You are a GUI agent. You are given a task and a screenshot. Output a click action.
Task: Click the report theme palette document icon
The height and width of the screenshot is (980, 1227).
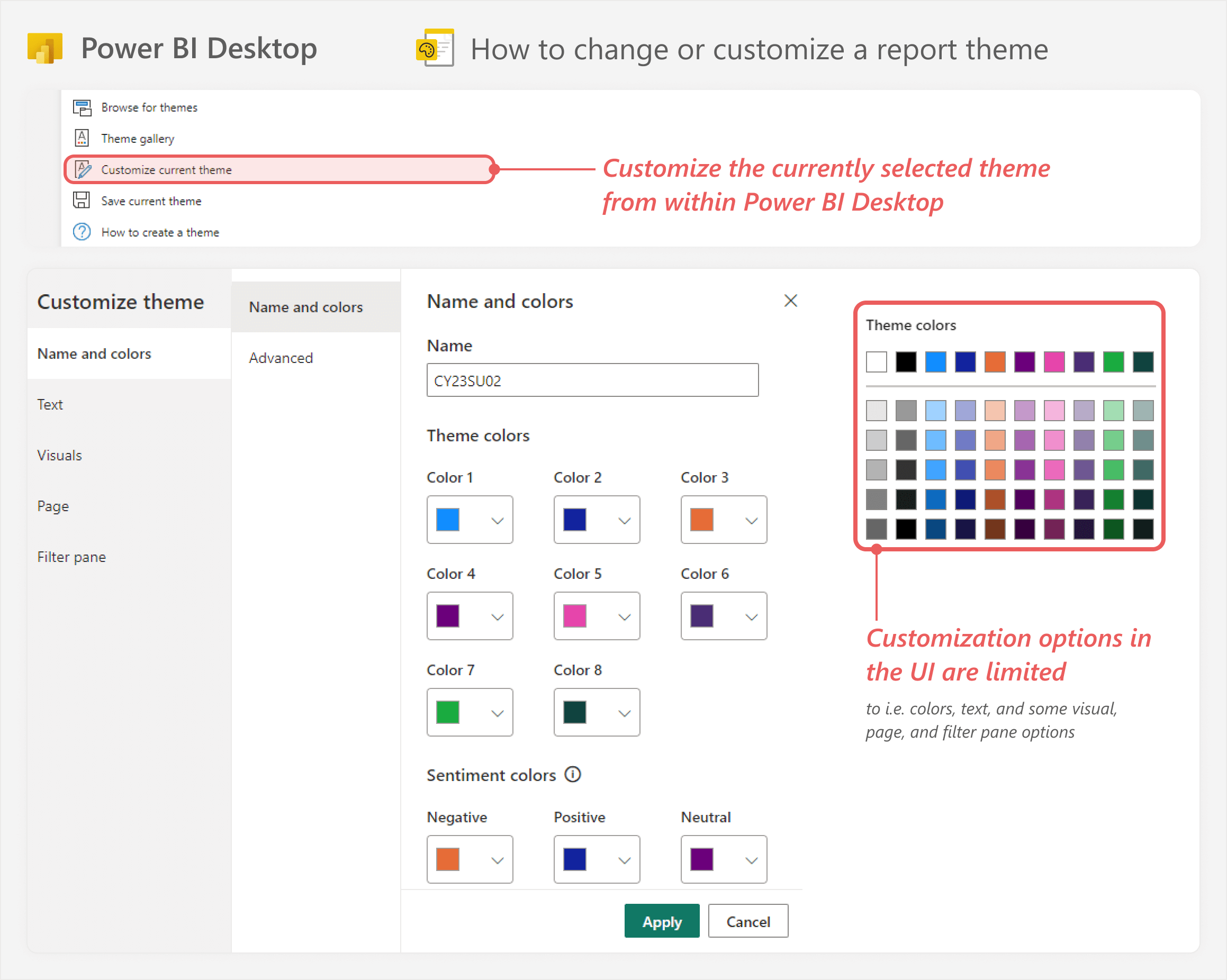click(x=435, y=48)
